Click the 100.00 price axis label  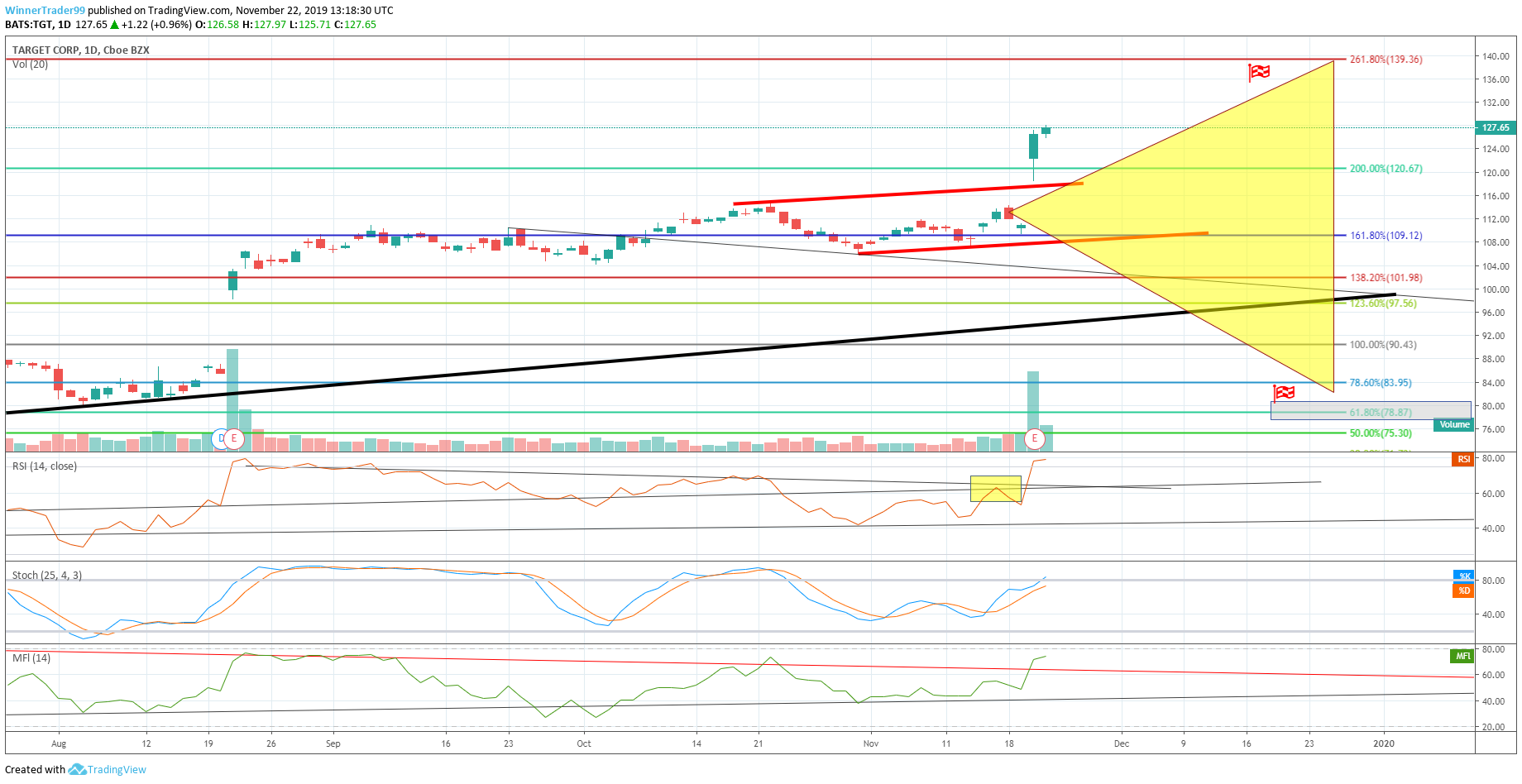pyautogui.click(x=1496, y=289)
